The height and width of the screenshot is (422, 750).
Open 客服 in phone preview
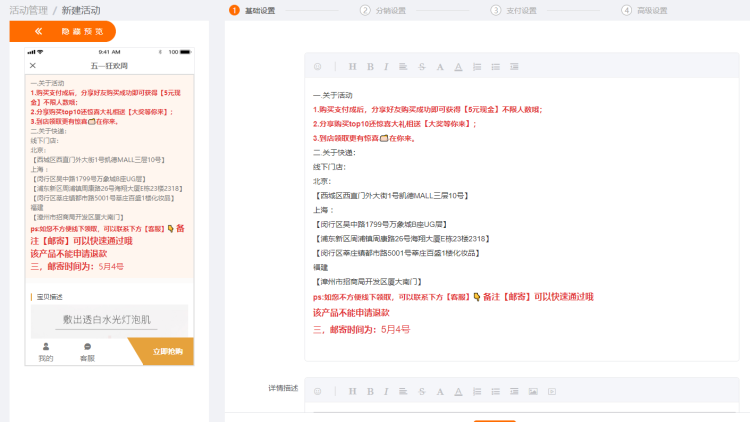(x=87, y=352)
